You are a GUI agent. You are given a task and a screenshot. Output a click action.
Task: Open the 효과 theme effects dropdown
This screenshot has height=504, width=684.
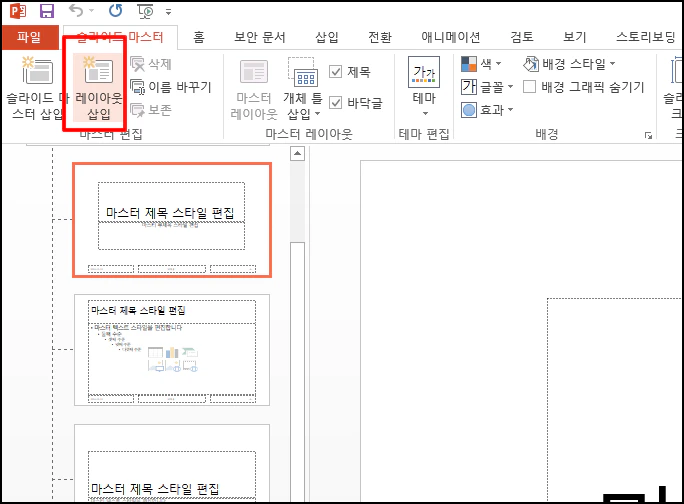pos(487,110)
